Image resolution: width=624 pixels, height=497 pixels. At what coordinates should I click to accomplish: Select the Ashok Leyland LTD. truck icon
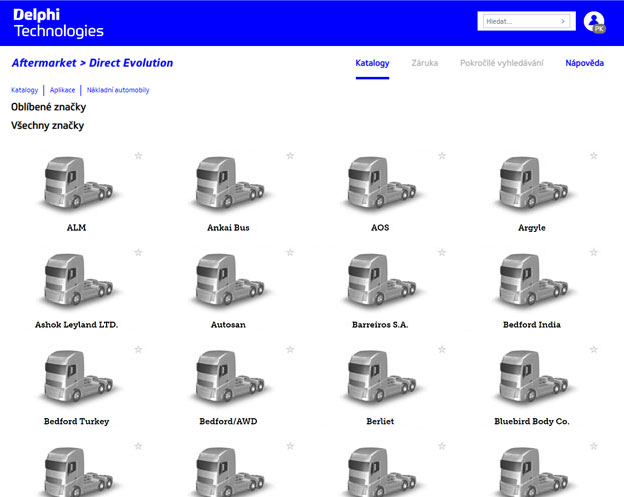[x=78, y=279]
